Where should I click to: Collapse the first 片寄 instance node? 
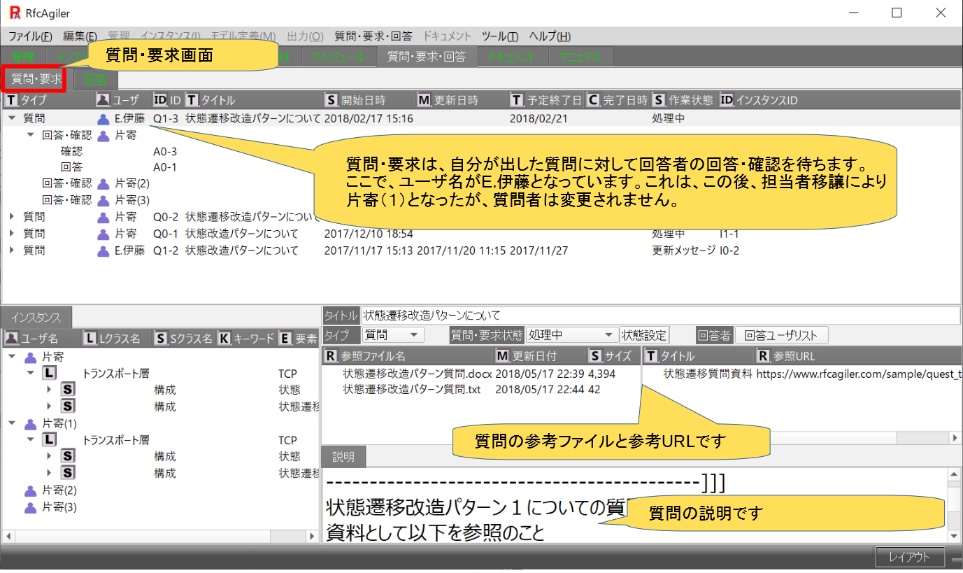coord(12,356)
